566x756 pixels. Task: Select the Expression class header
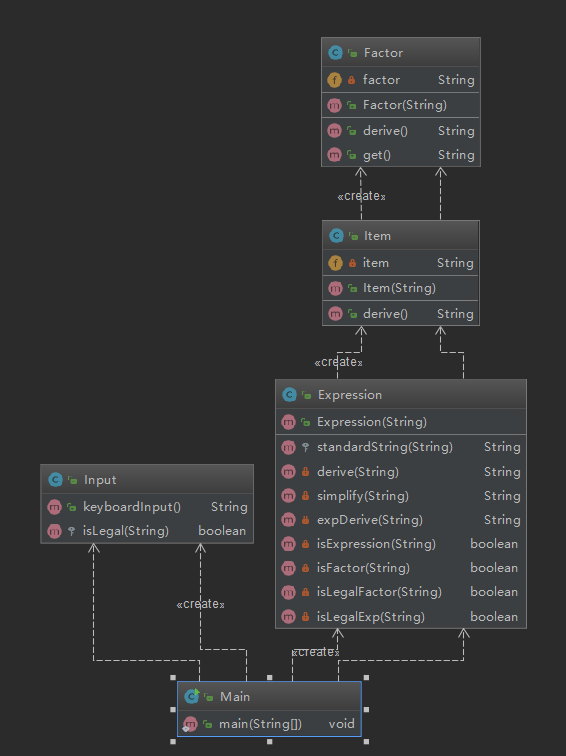pyautogui.click(x=401, y=394)
